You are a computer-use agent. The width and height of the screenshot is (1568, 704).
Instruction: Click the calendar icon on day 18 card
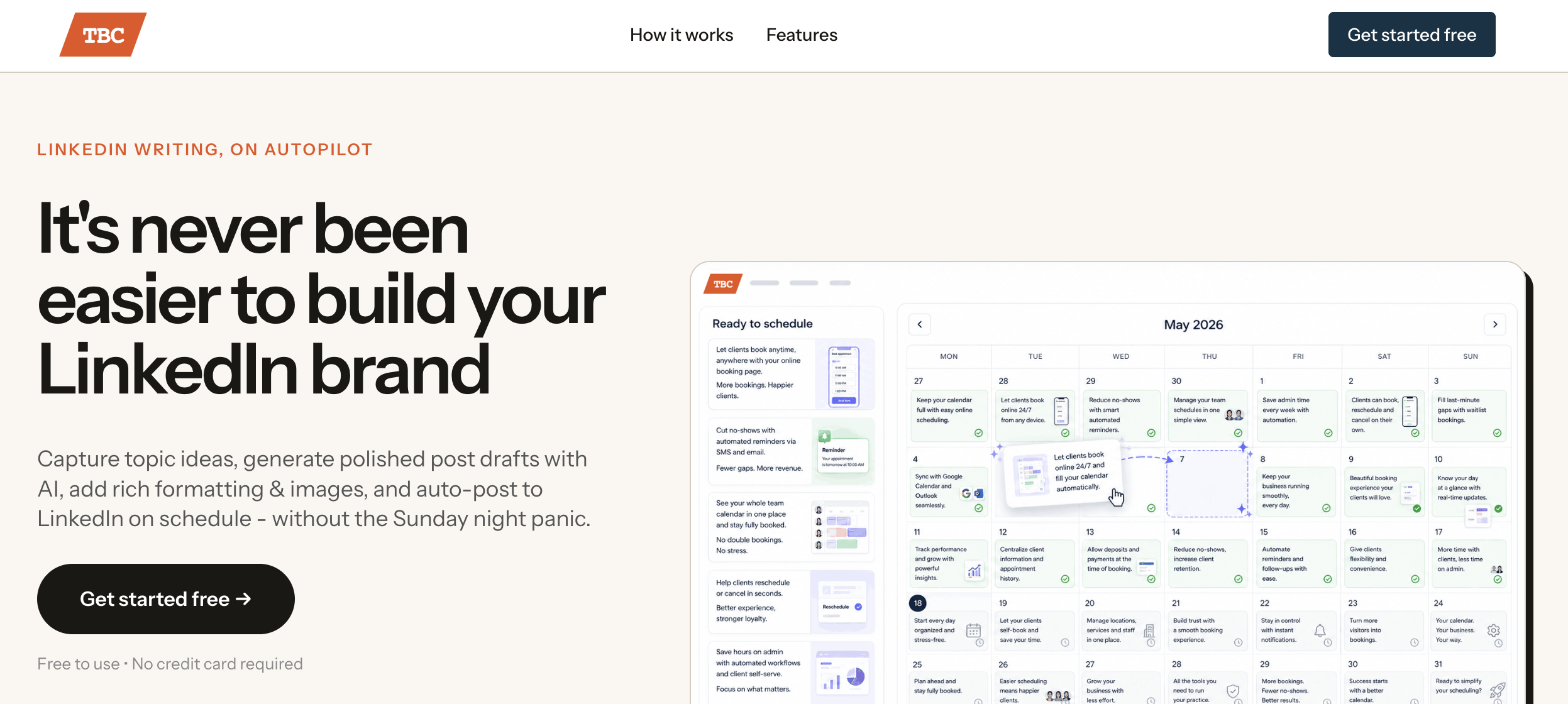click(x=973, y=630)
